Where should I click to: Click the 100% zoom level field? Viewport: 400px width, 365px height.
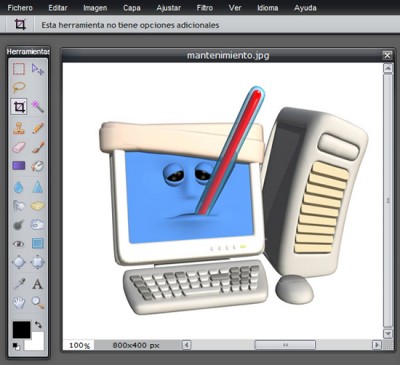pyautogui.click(x=79, y=345)
